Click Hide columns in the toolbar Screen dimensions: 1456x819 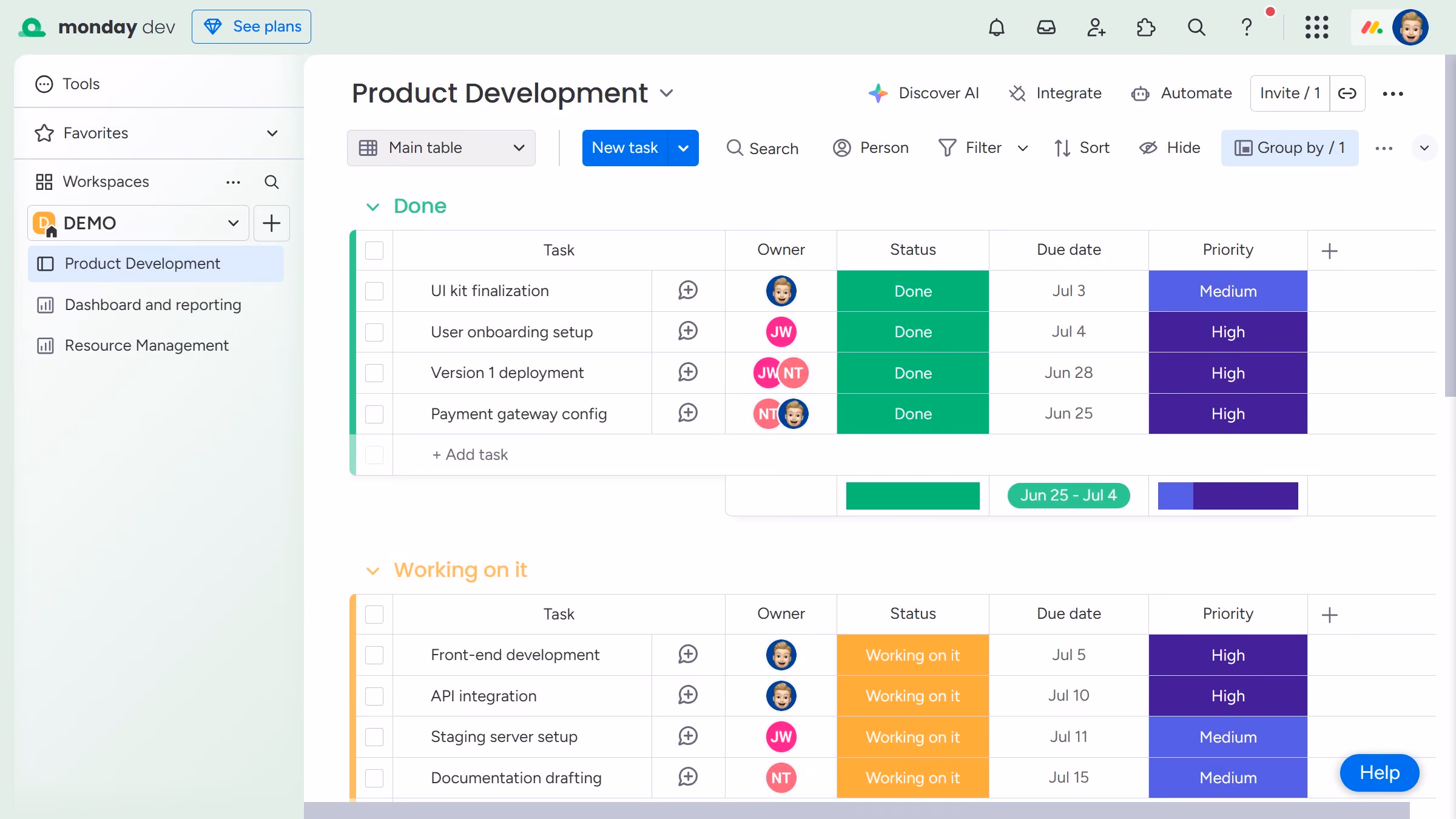tap(1170, 148)
